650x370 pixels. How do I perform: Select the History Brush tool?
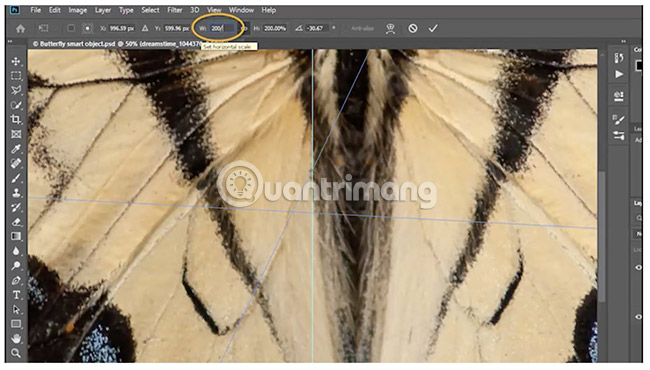click(16, 207)
